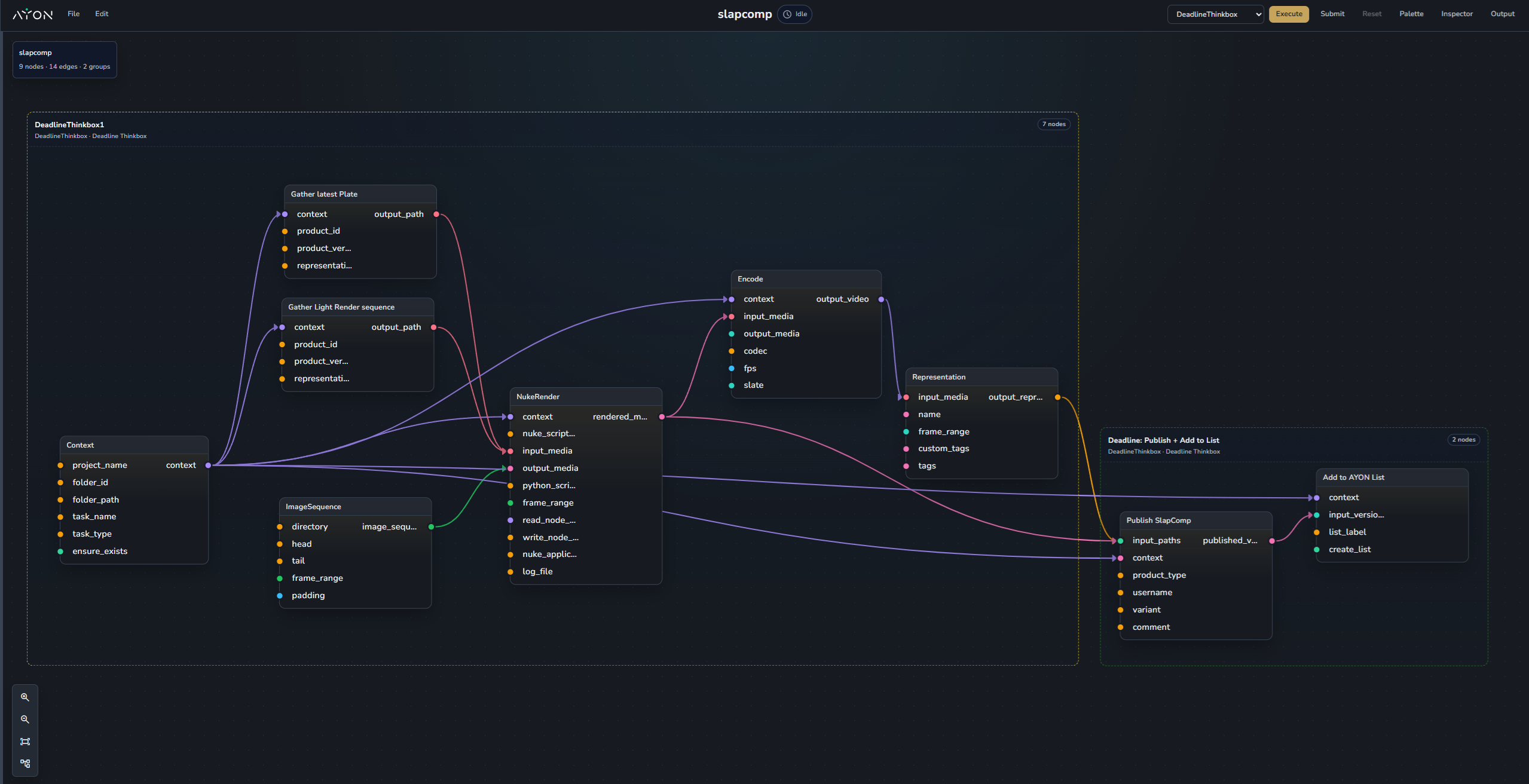Toggle the Palette panel
The width and height of the screenshot is (1529, 784).
tap(1411, 14)
